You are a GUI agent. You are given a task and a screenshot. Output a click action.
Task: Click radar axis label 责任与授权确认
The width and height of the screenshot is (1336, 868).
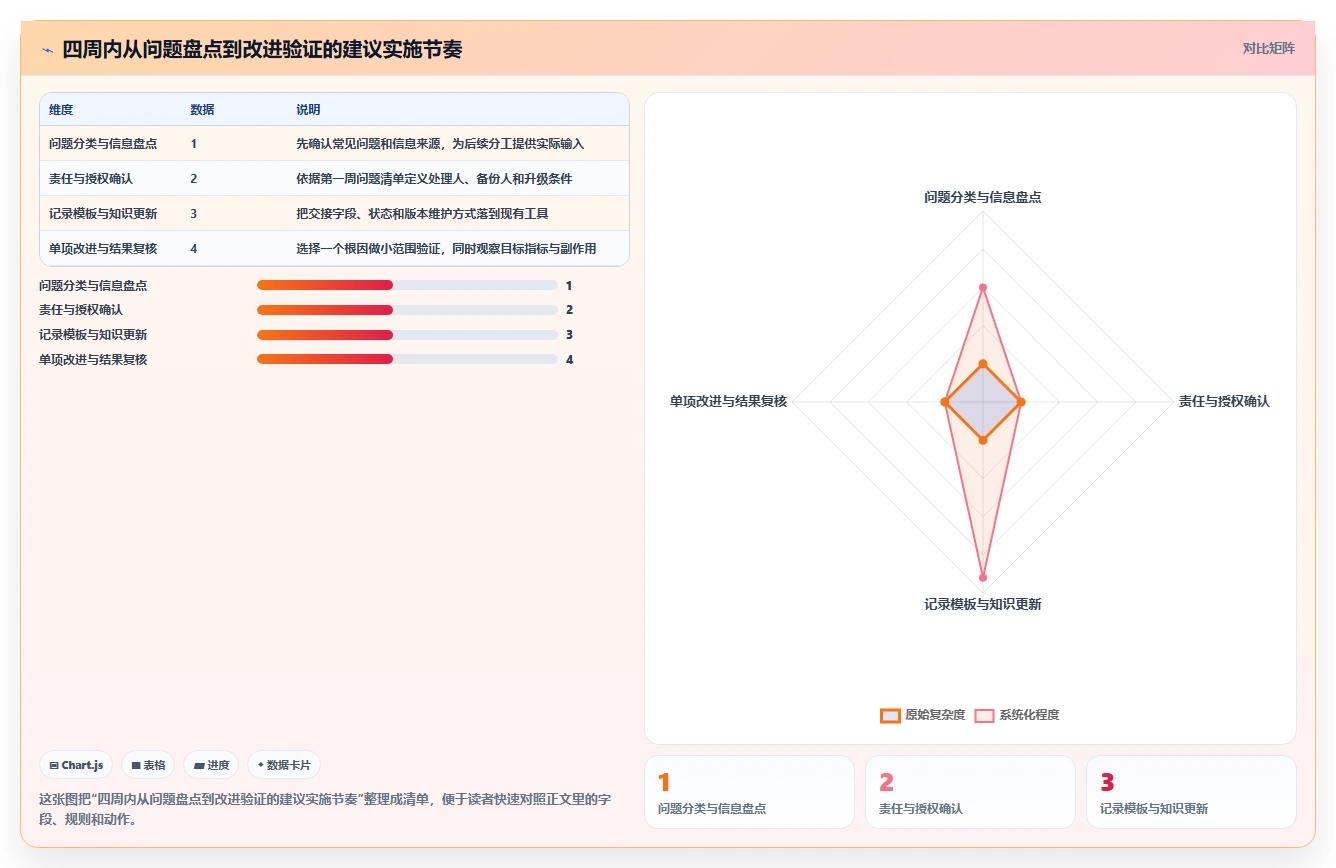(x=1224, y=401)
